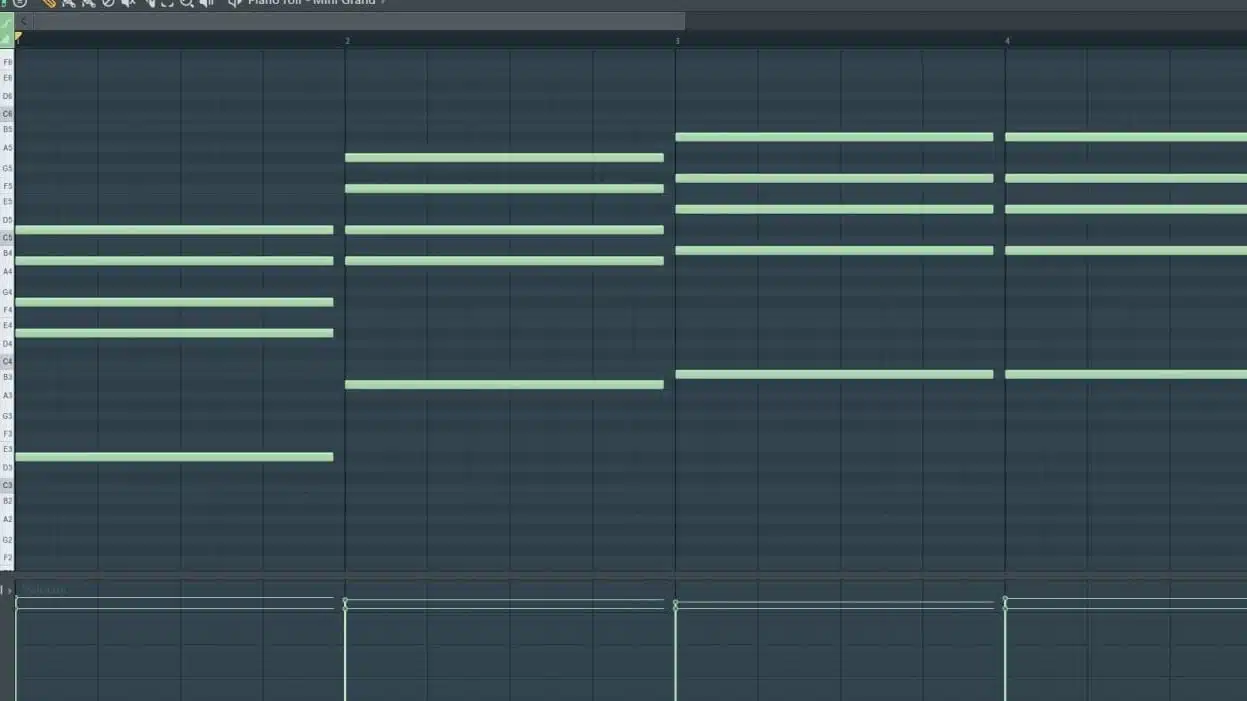Click the B2 key on the keyboard

(7, 501)
